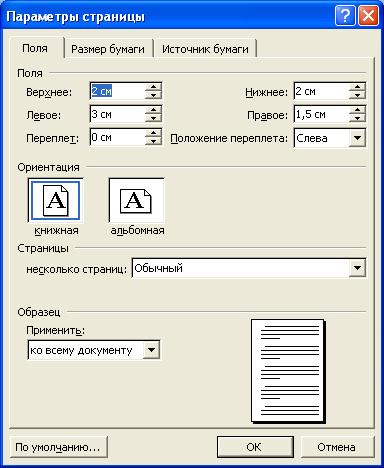
Task: Increase Верхнее margin with up arrow
Action: coord(153,87)
